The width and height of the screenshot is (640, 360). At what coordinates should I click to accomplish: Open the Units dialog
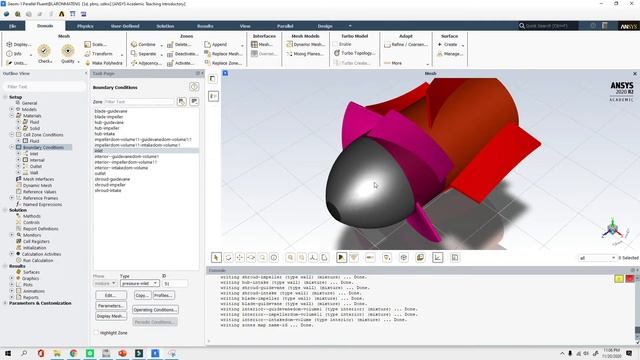[17, 63]
